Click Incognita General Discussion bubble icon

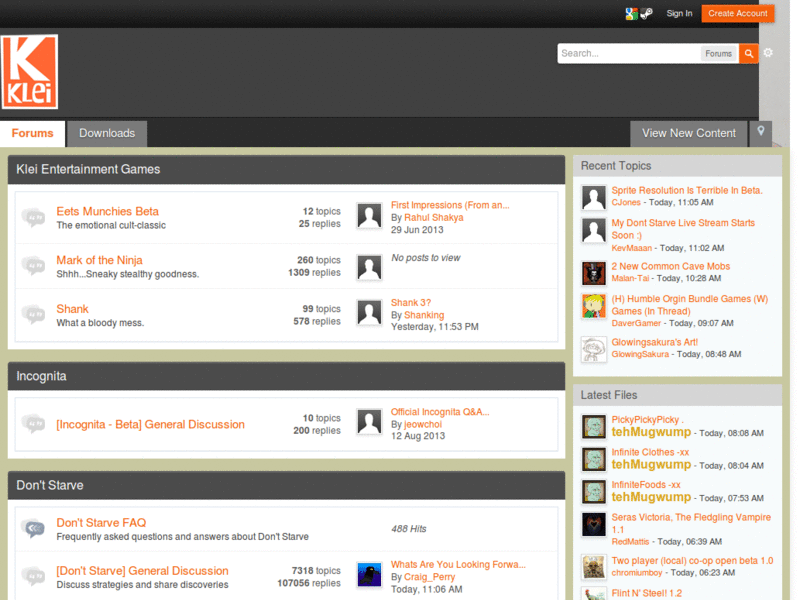tap(34, 424)
